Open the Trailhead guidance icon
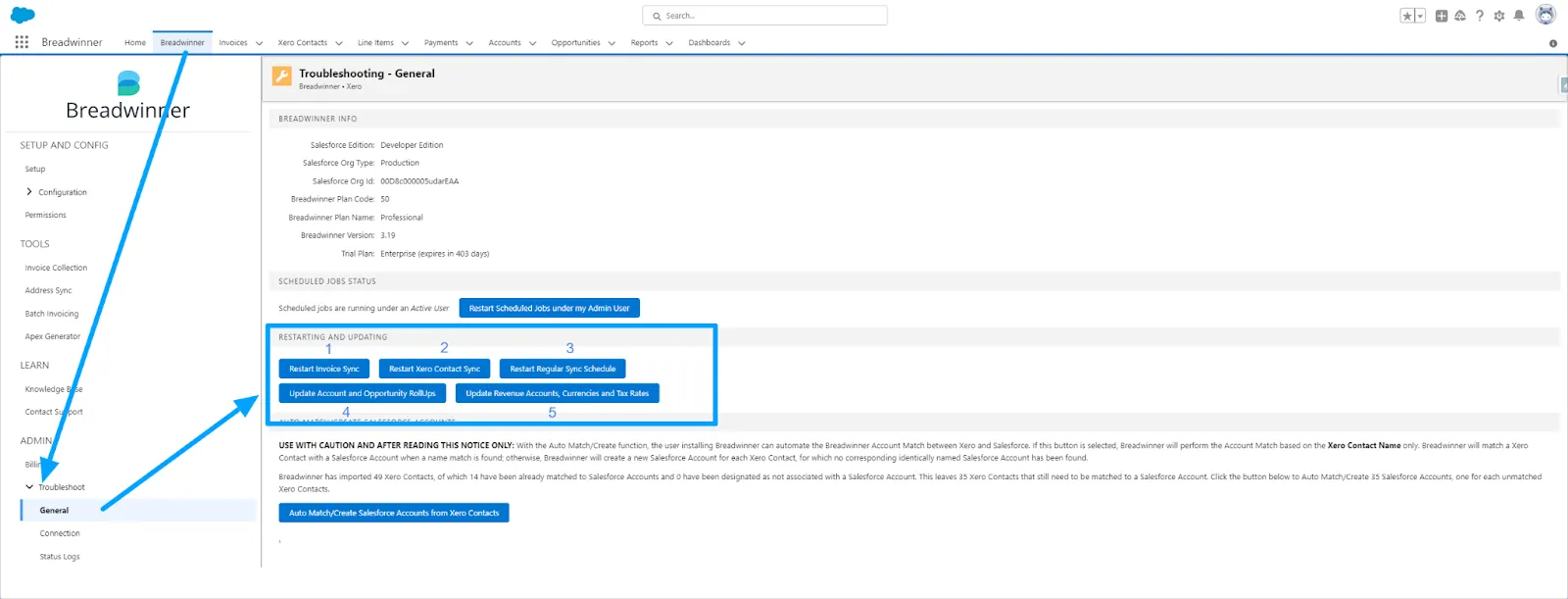The image size is (1568, 599). [1460, 16]
